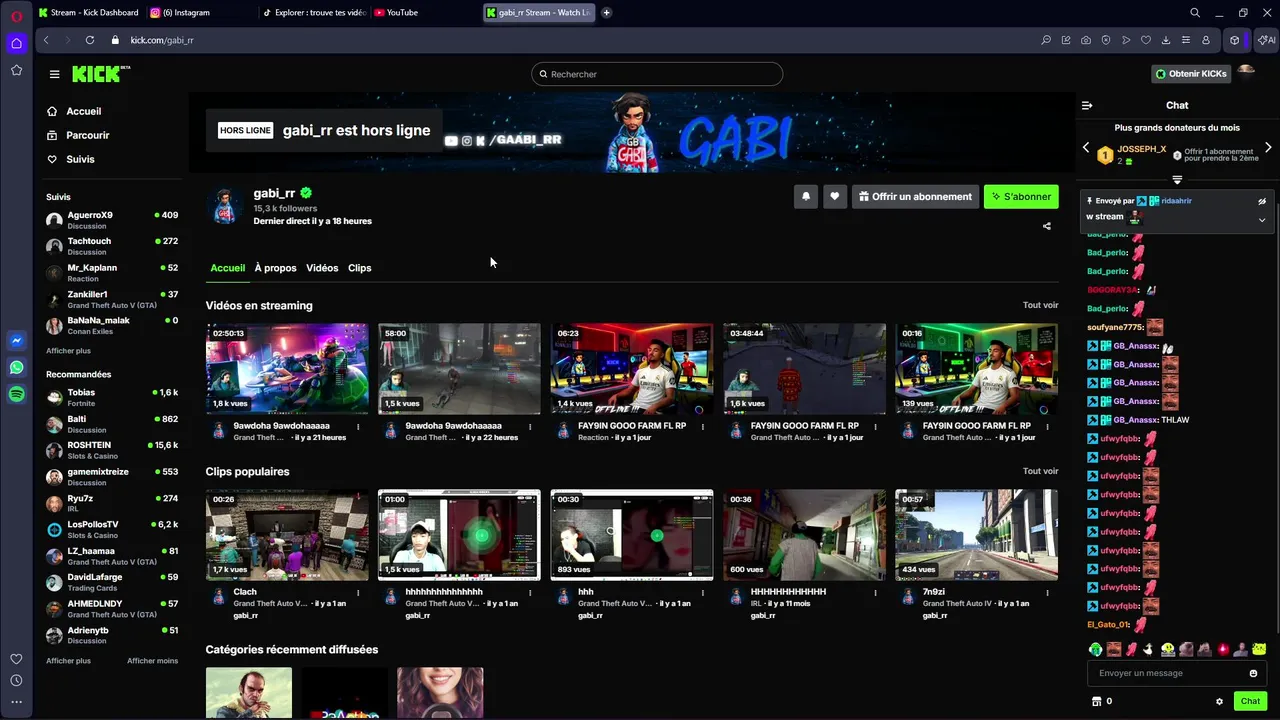Open recommended channel LosPollosTV

point(112,529)
